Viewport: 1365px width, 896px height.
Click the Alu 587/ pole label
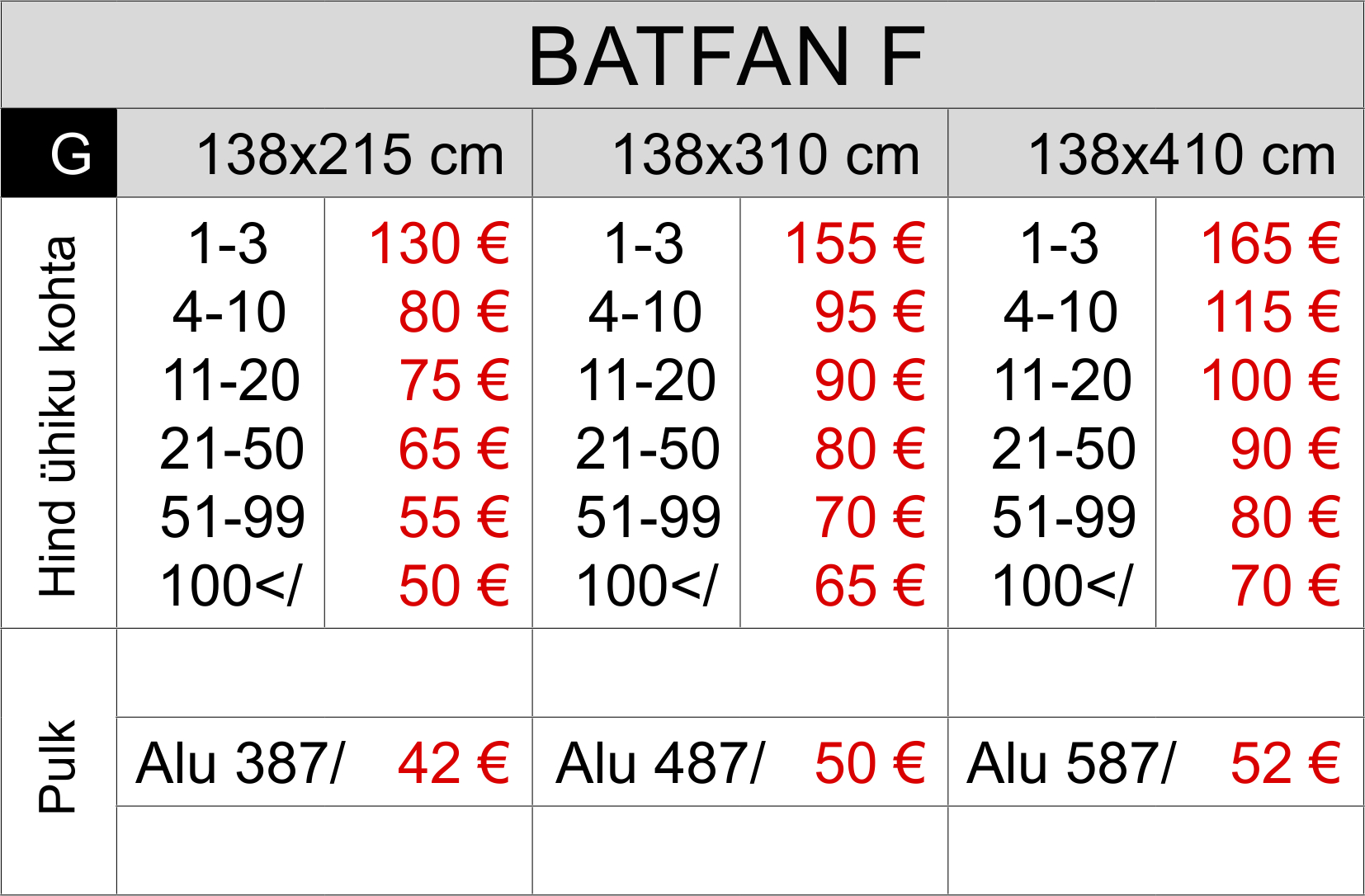(1071, 763)
